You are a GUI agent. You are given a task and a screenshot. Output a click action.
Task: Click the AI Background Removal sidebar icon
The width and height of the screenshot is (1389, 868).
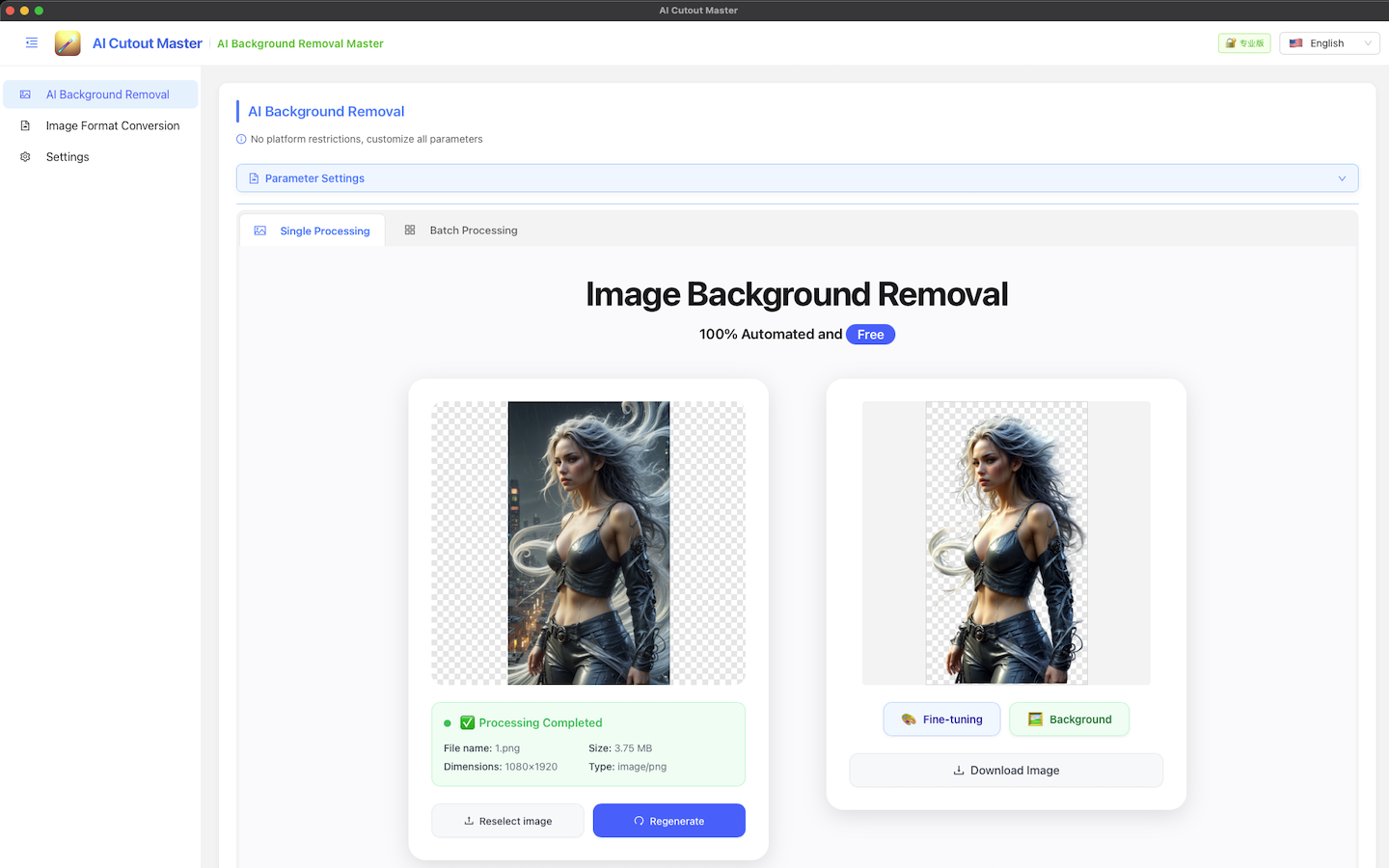tap(25, 95)
